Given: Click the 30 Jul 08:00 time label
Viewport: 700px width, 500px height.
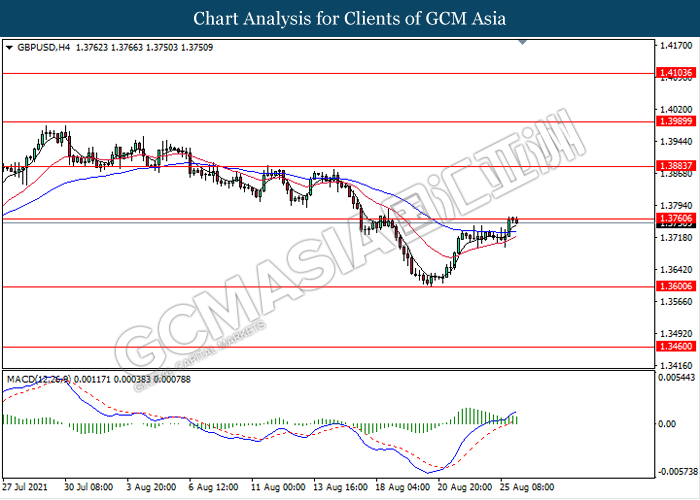Looking at the screenshot, I should 88,487.
